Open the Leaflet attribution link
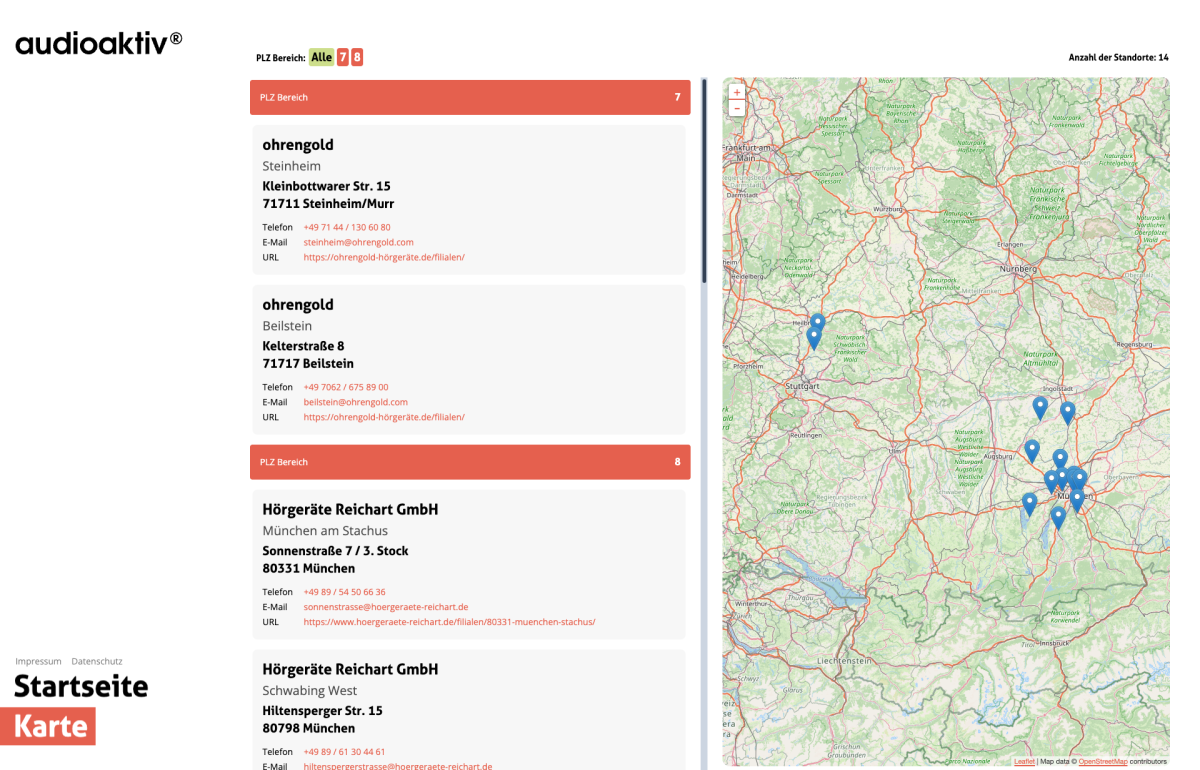Screen dimensions: 1200x770 1024,762
